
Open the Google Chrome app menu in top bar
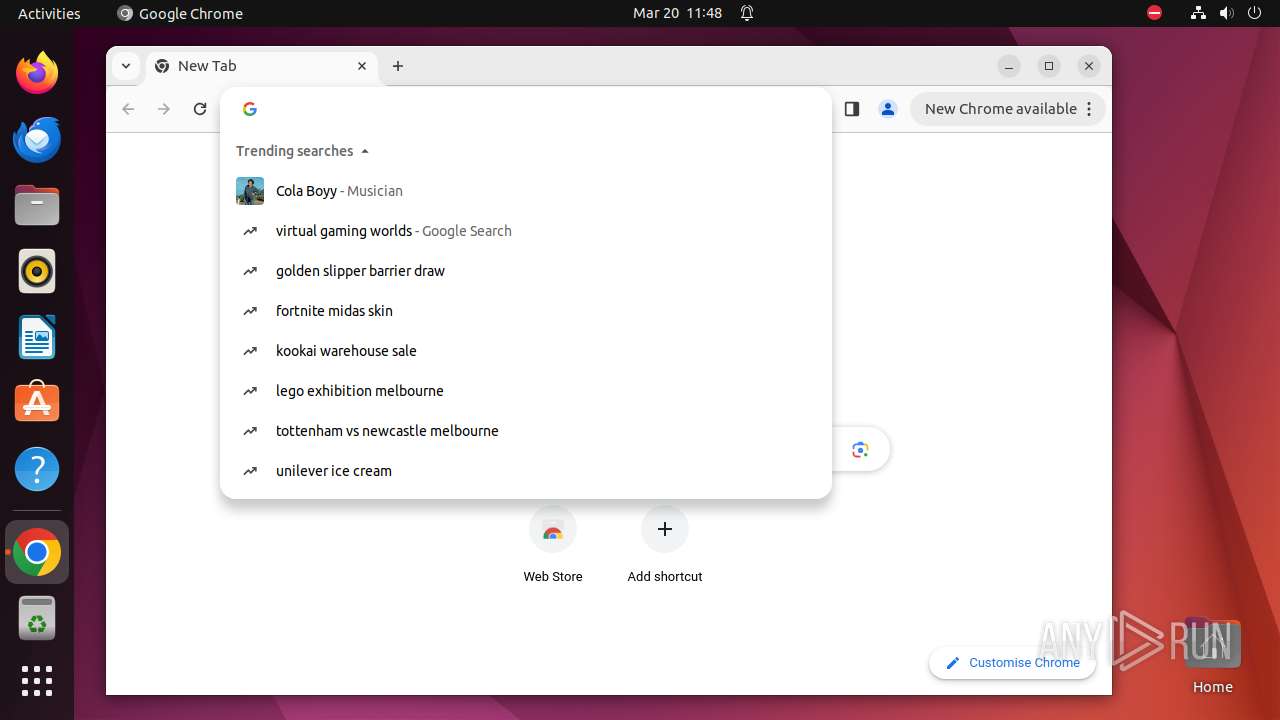click(x=180, y=13)
